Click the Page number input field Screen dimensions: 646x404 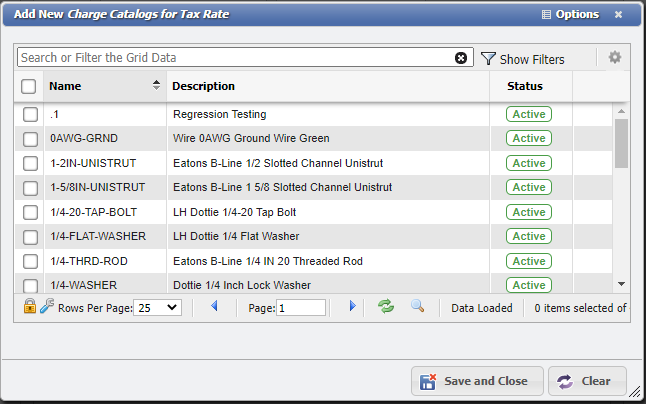click(301, 308)
